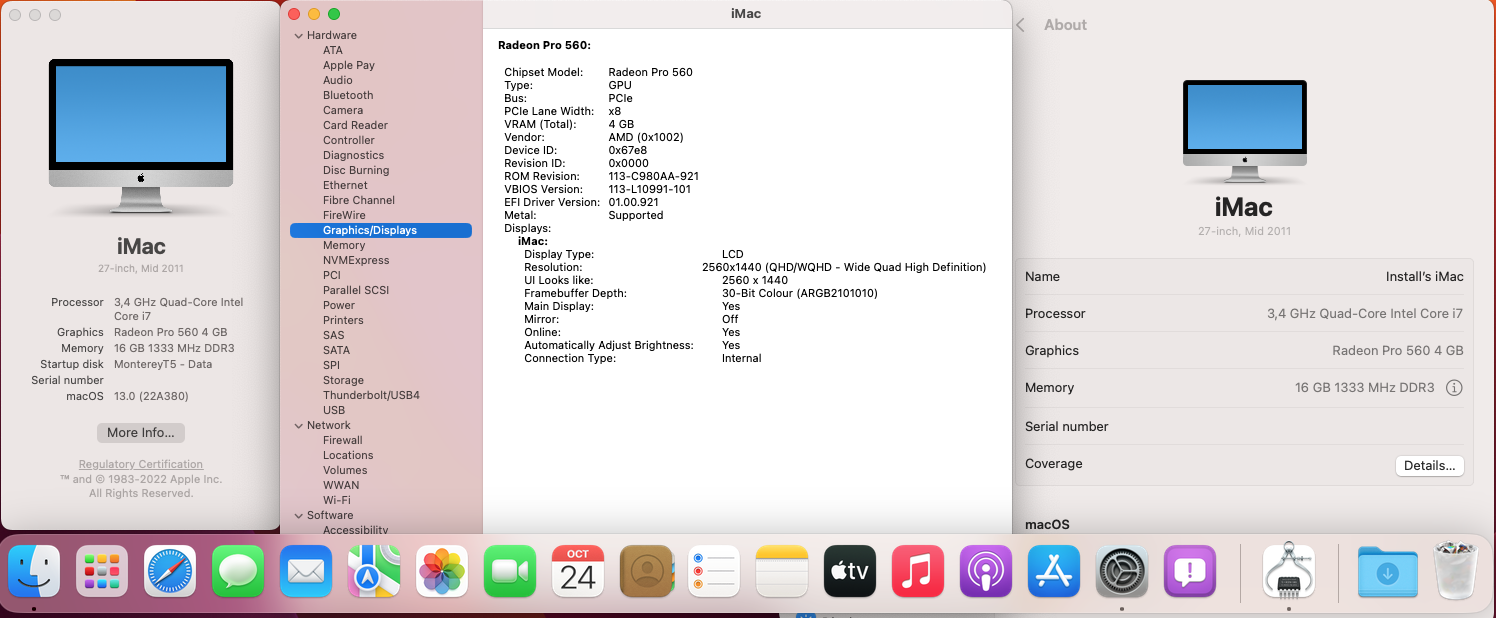Open Calendar showing Oct 24
Screen dimensions: 1496x618
578,572
